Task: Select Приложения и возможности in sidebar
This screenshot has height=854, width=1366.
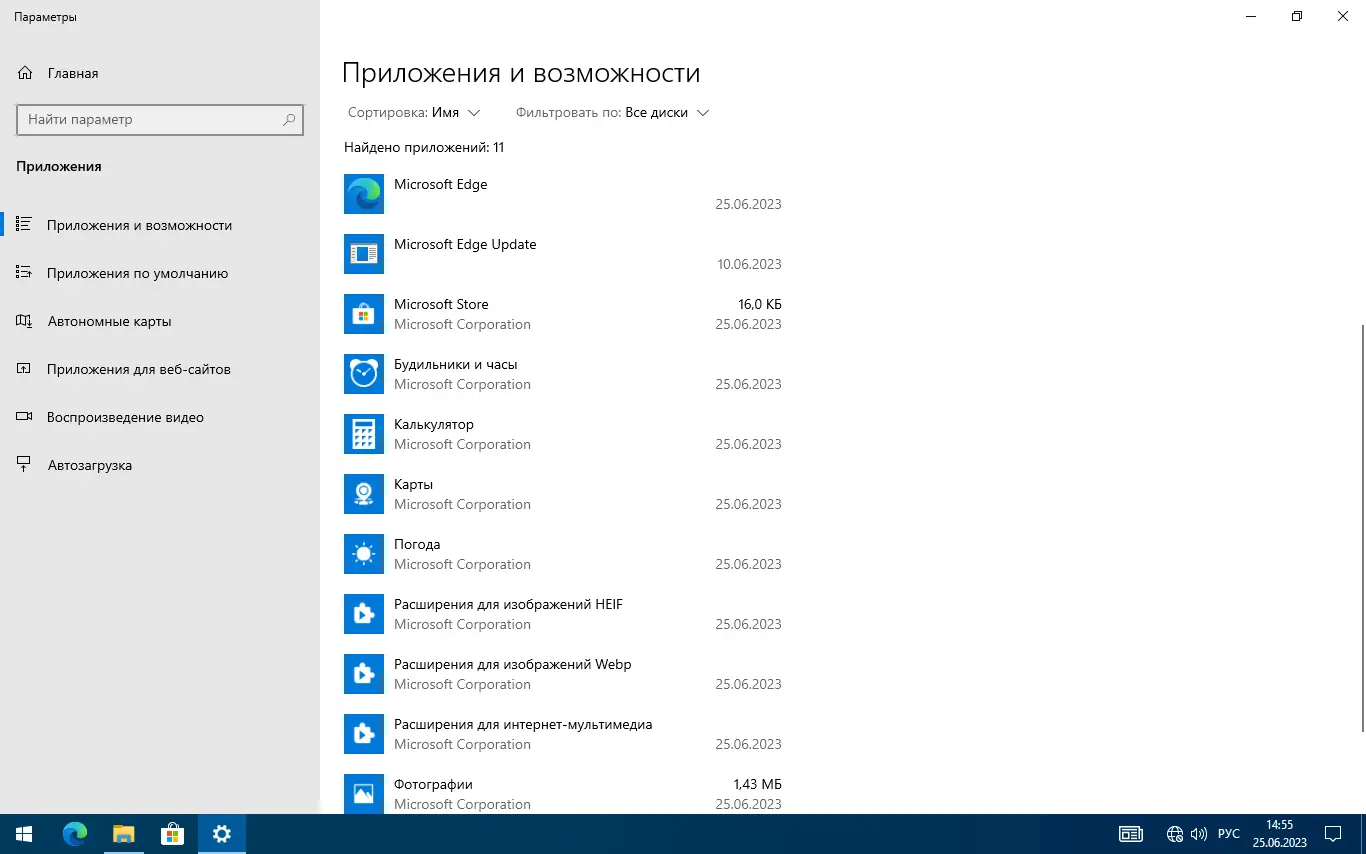Action: coord(160,225)
